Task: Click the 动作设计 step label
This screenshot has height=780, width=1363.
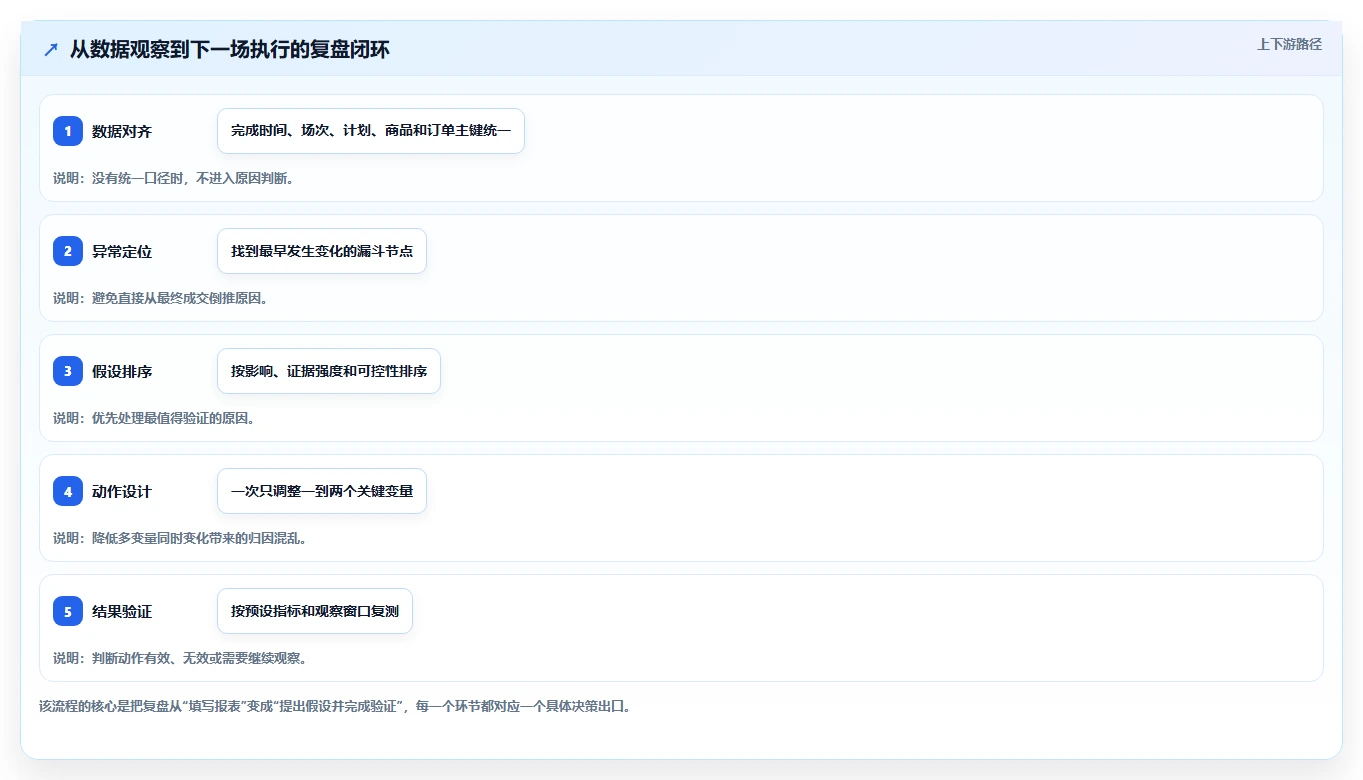Action: point(122,491)
